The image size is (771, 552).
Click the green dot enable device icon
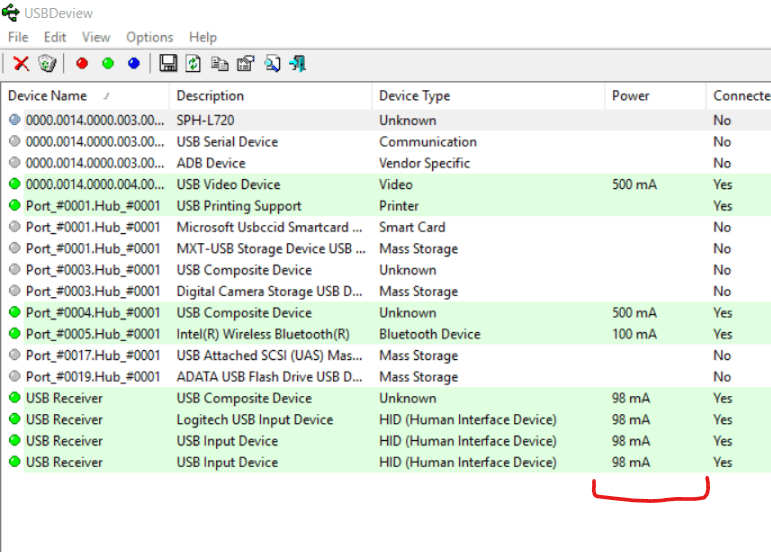[x=108, y=64]
